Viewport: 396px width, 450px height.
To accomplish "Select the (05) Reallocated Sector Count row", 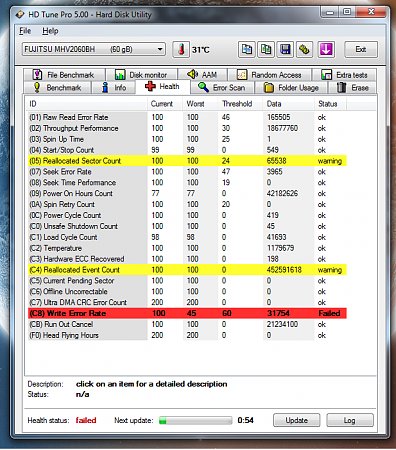I will point(187,161).
